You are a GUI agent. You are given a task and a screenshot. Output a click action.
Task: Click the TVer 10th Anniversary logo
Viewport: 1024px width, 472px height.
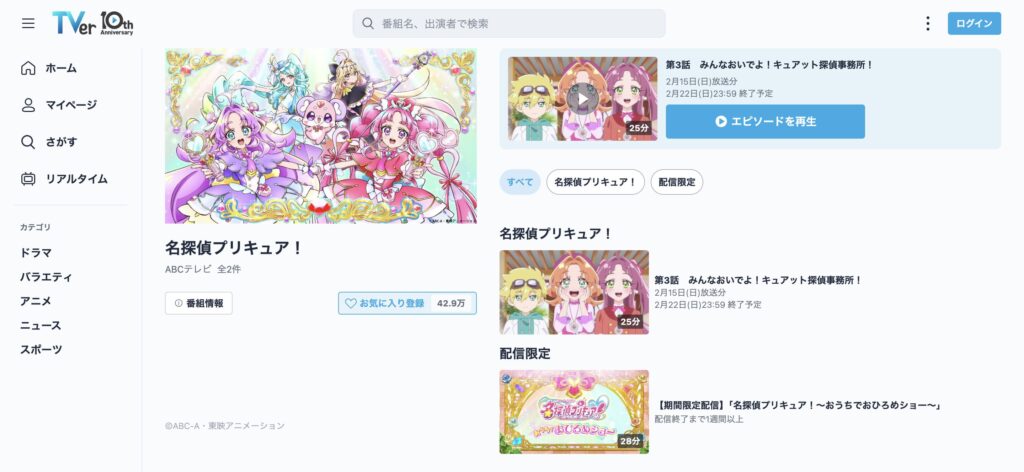click(x=93, y=24)
